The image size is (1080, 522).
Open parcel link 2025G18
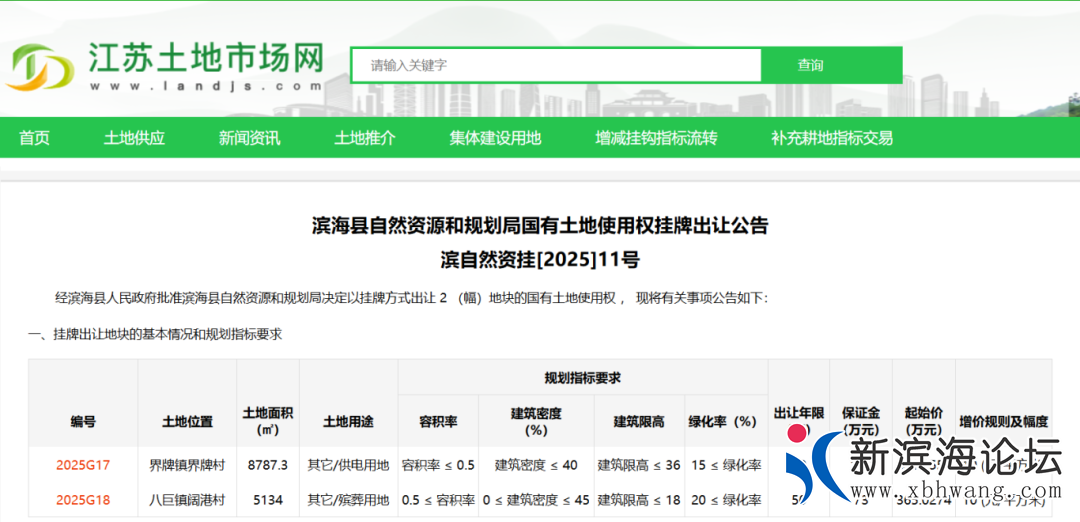coord(83,499)
